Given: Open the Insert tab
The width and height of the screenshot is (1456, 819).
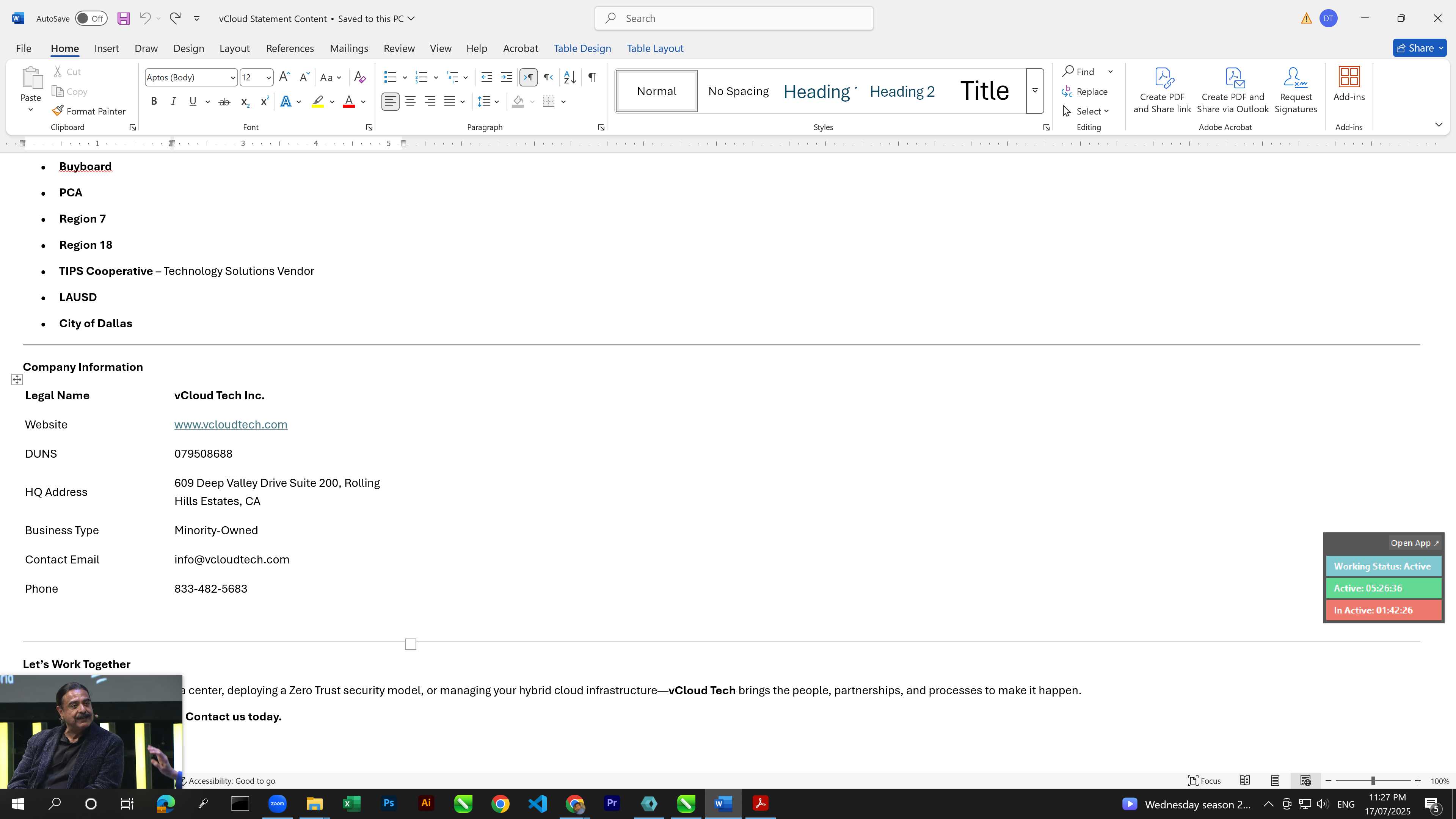Looking at the screenshot, I should point(106,49).
